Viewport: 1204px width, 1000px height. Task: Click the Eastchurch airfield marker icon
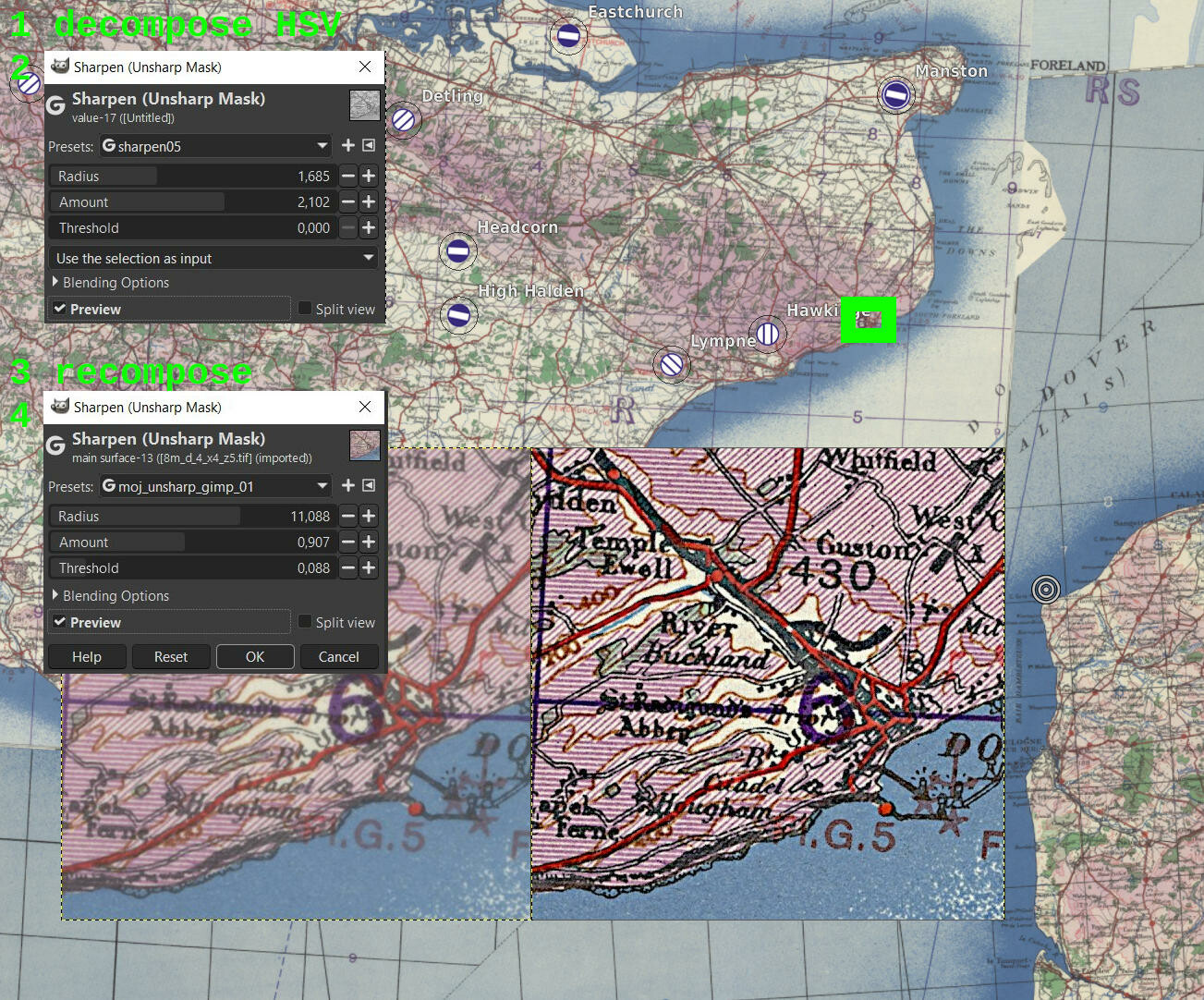point(568,36)
